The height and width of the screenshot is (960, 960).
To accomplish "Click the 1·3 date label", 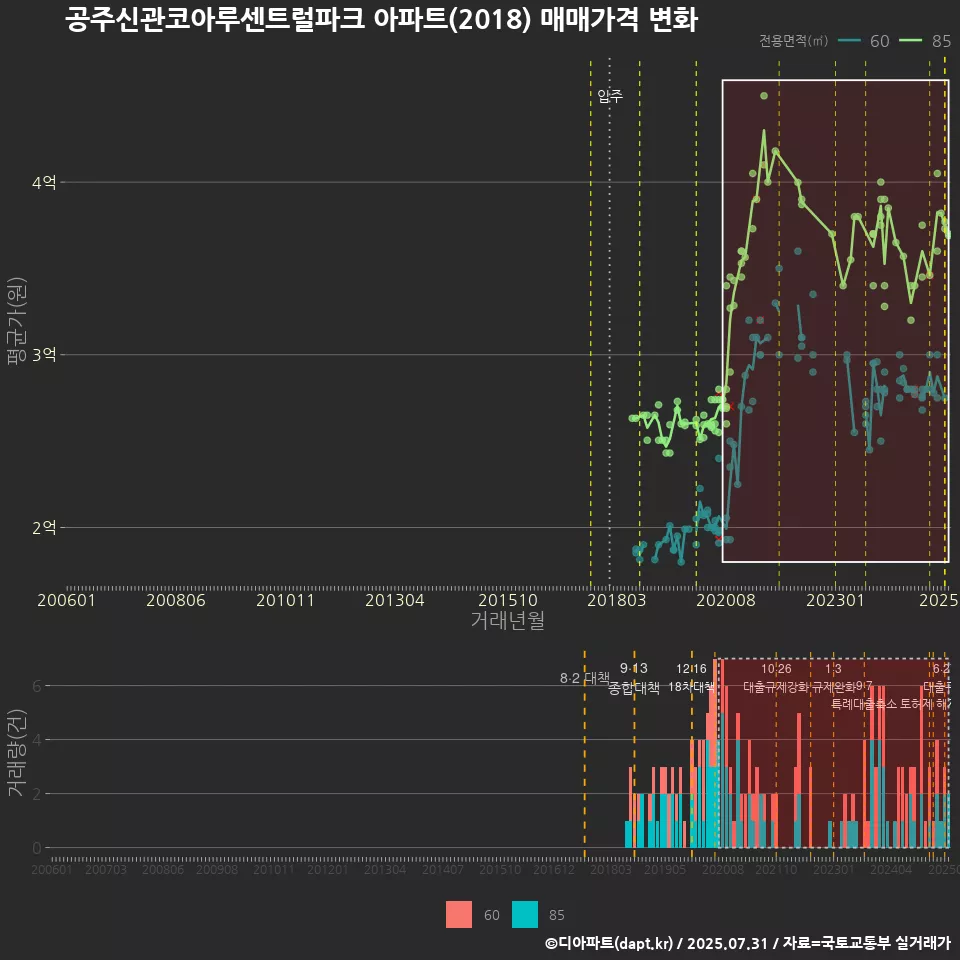I will [x=833, y=669].
